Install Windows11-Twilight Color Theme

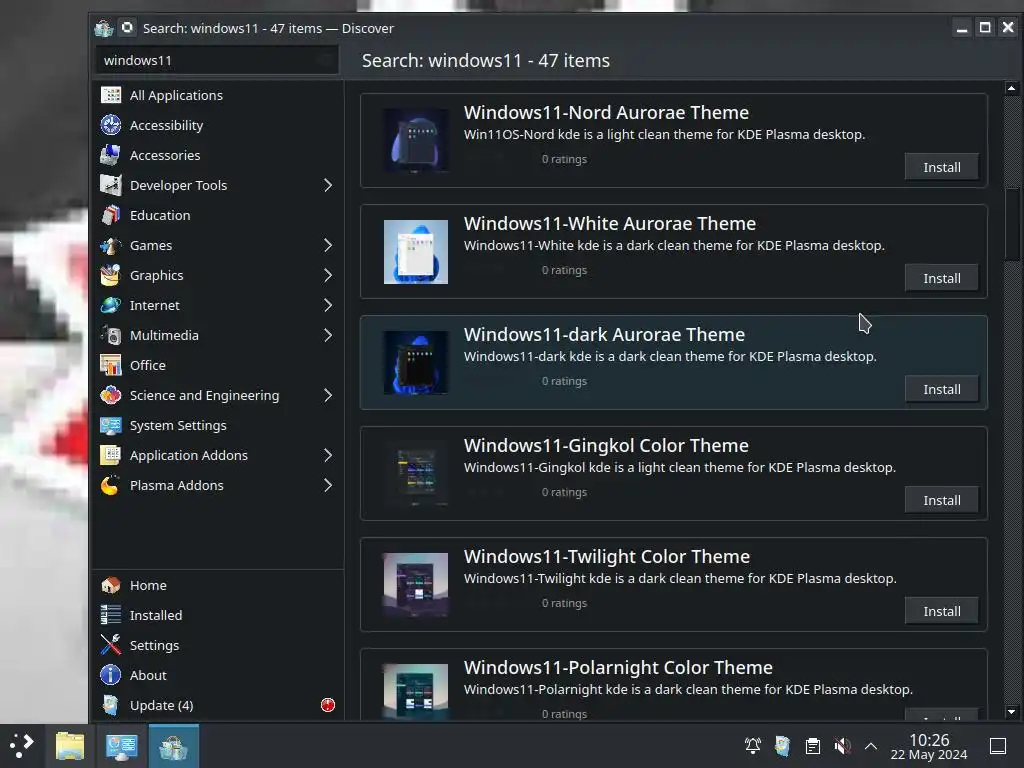942,611
